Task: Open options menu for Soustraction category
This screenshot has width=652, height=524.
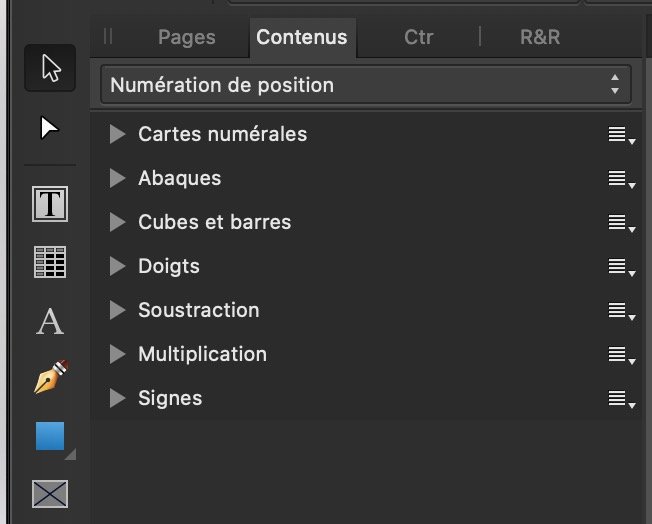Action: pyautogui.click(x=622, y=311)
